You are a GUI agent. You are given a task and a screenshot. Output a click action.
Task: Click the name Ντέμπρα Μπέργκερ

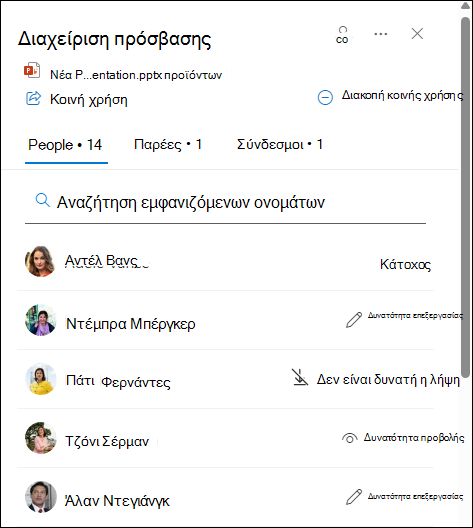click(x=131, y=324)
